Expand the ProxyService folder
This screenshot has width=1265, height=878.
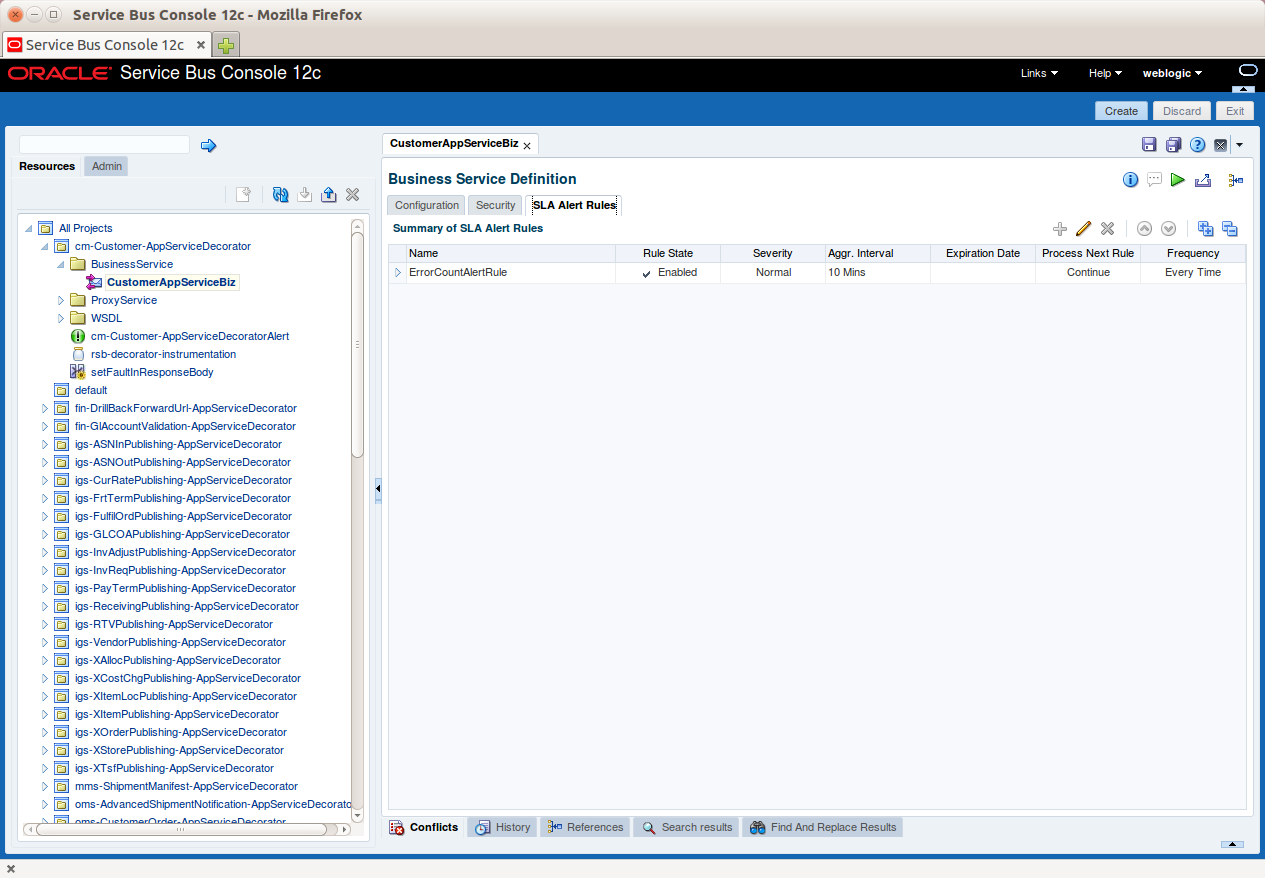60,300
